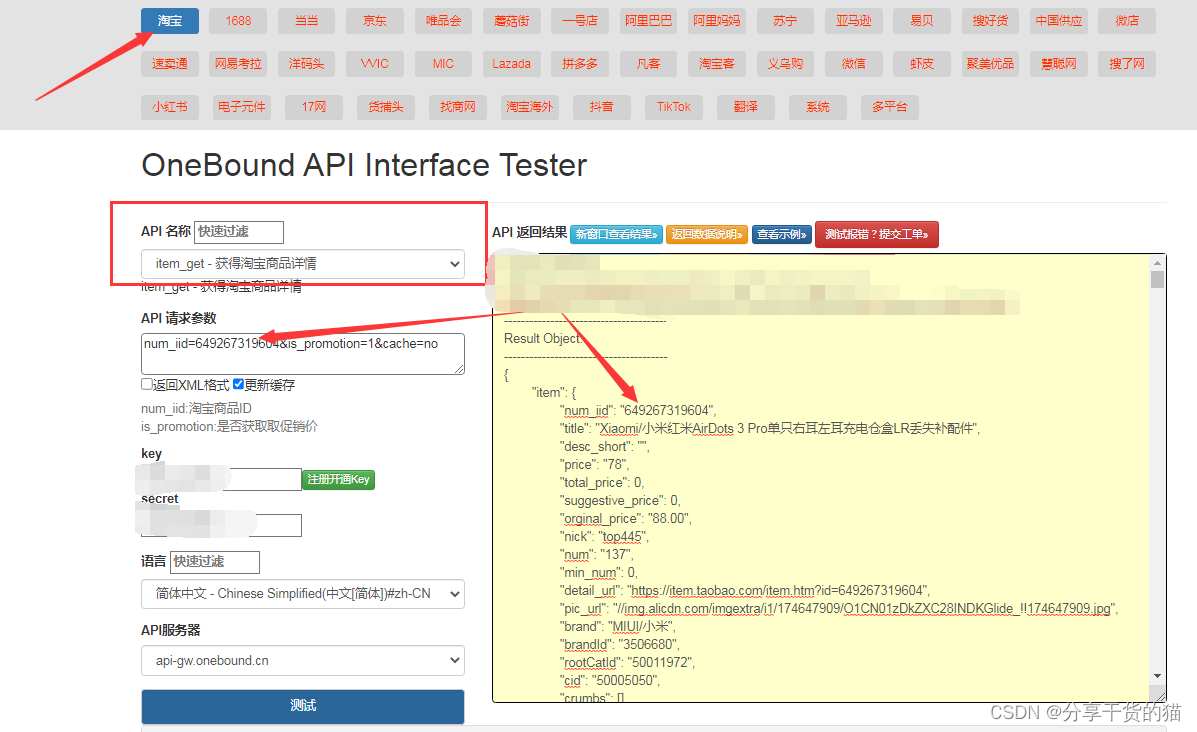The height and width of the screenshot is (732, 1197).
Task: Click the result panel scrollbar up arrow
Action: tap(1157, 263)
